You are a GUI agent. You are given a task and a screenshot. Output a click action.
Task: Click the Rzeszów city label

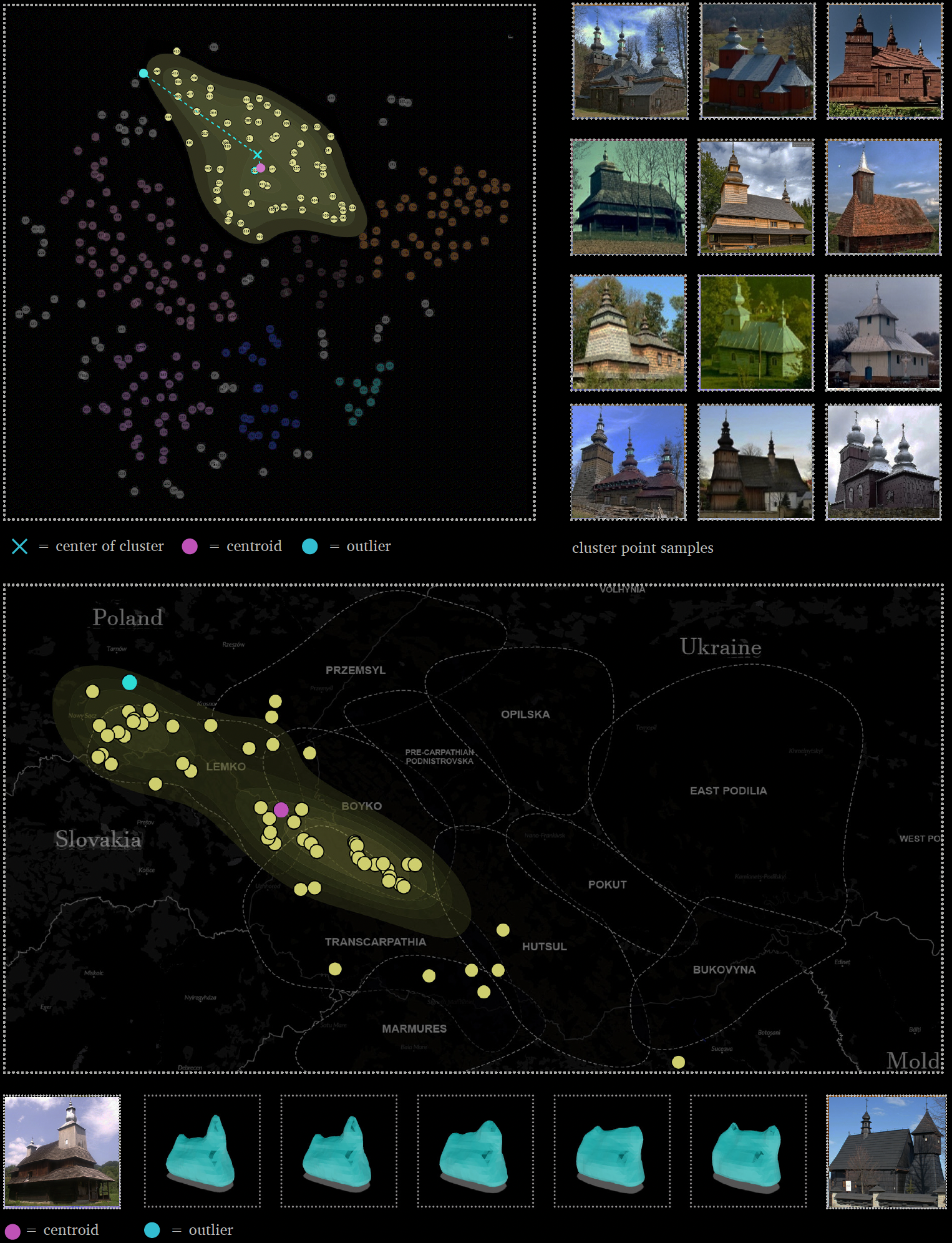tap(233, 645)
